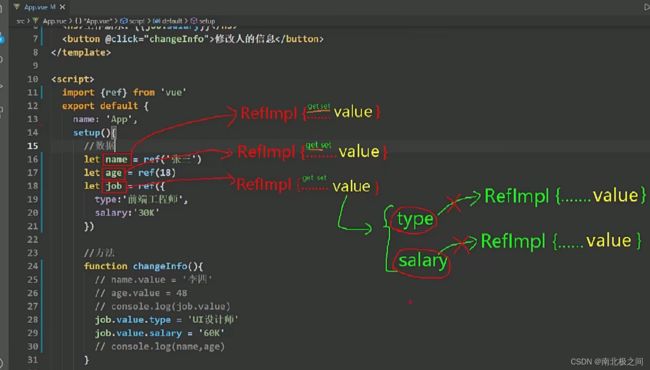Click commented console.log(name,age) line
Viewport: 650px width, 370px height.
pyautogui.click(x=160, y=346)
